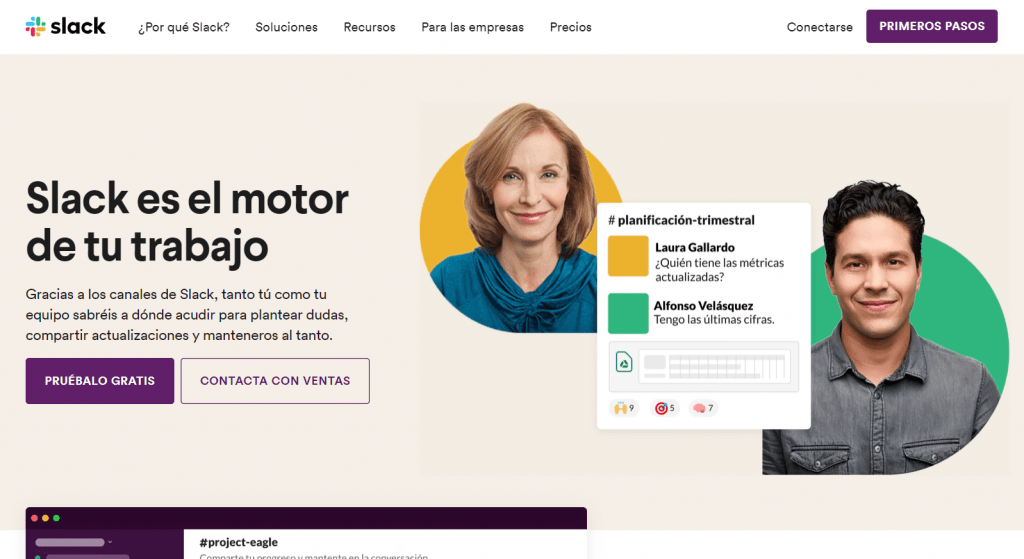Click the photo of the man in gray shirt

click(885, 330)
